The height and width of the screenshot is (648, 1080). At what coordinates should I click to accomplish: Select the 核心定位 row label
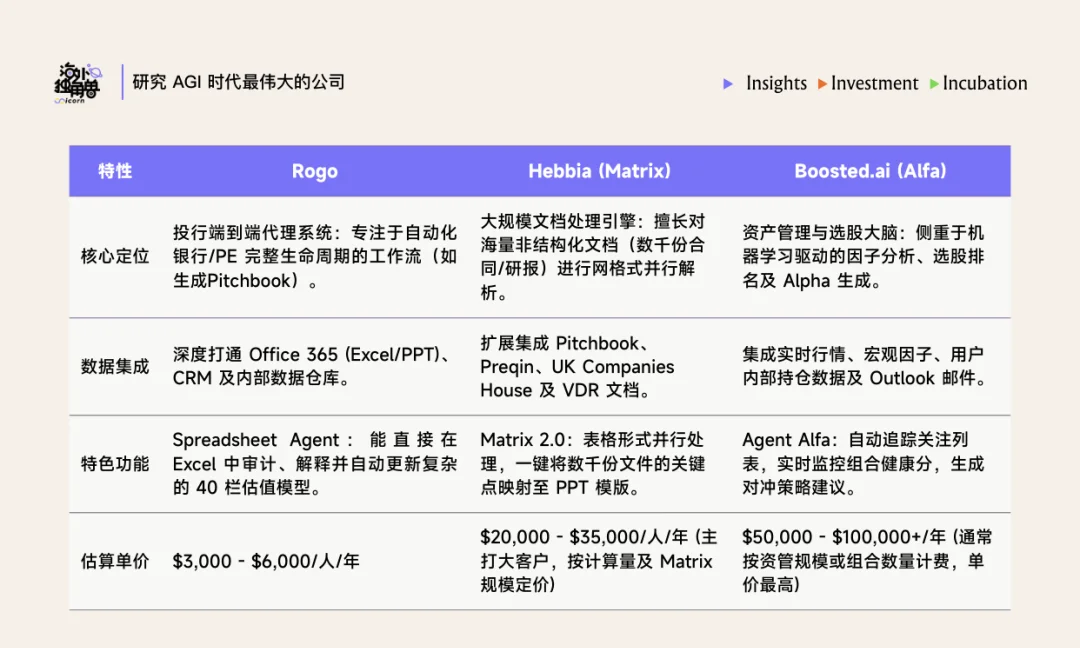coord(113,254)
